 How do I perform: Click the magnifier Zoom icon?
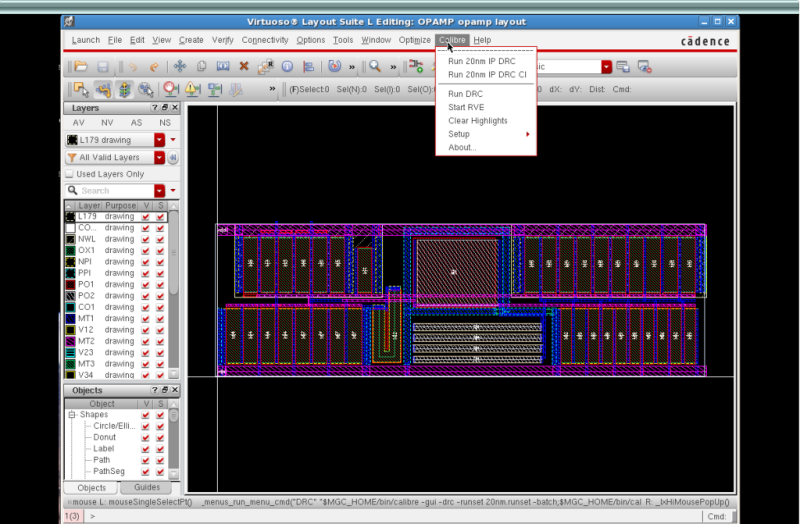(x=374, y=66)
